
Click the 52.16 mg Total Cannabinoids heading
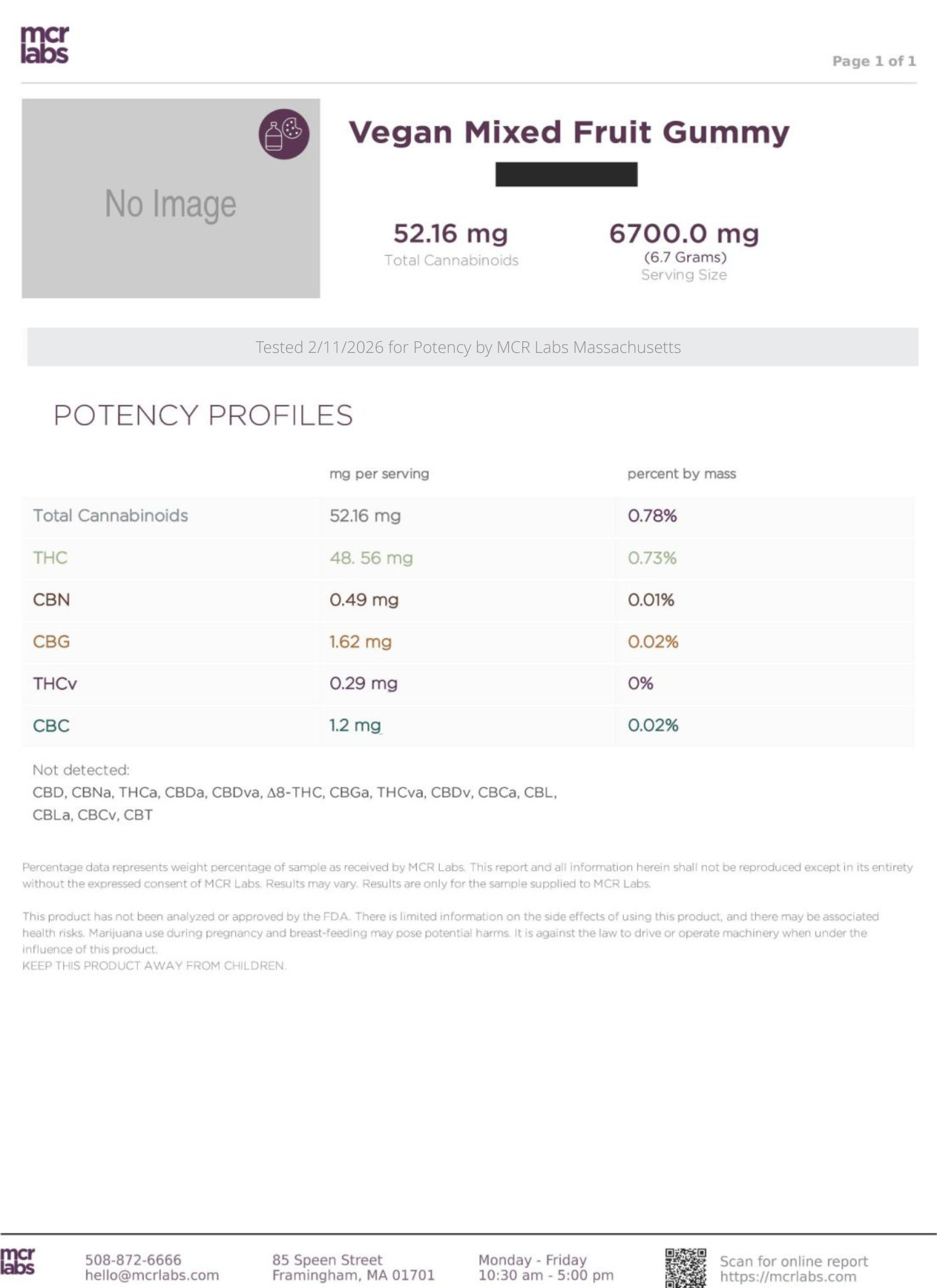(x=451, y=234)
